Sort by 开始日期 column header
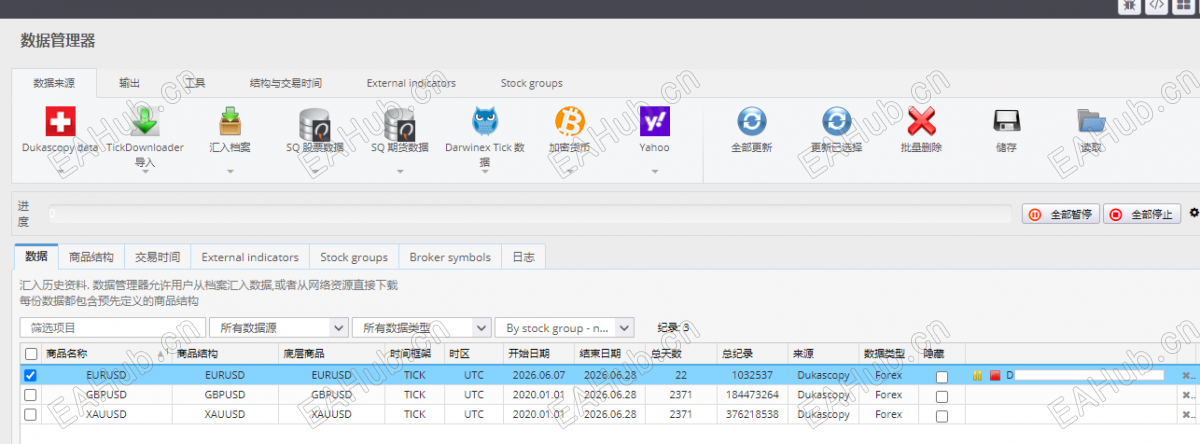 [541, 354]
